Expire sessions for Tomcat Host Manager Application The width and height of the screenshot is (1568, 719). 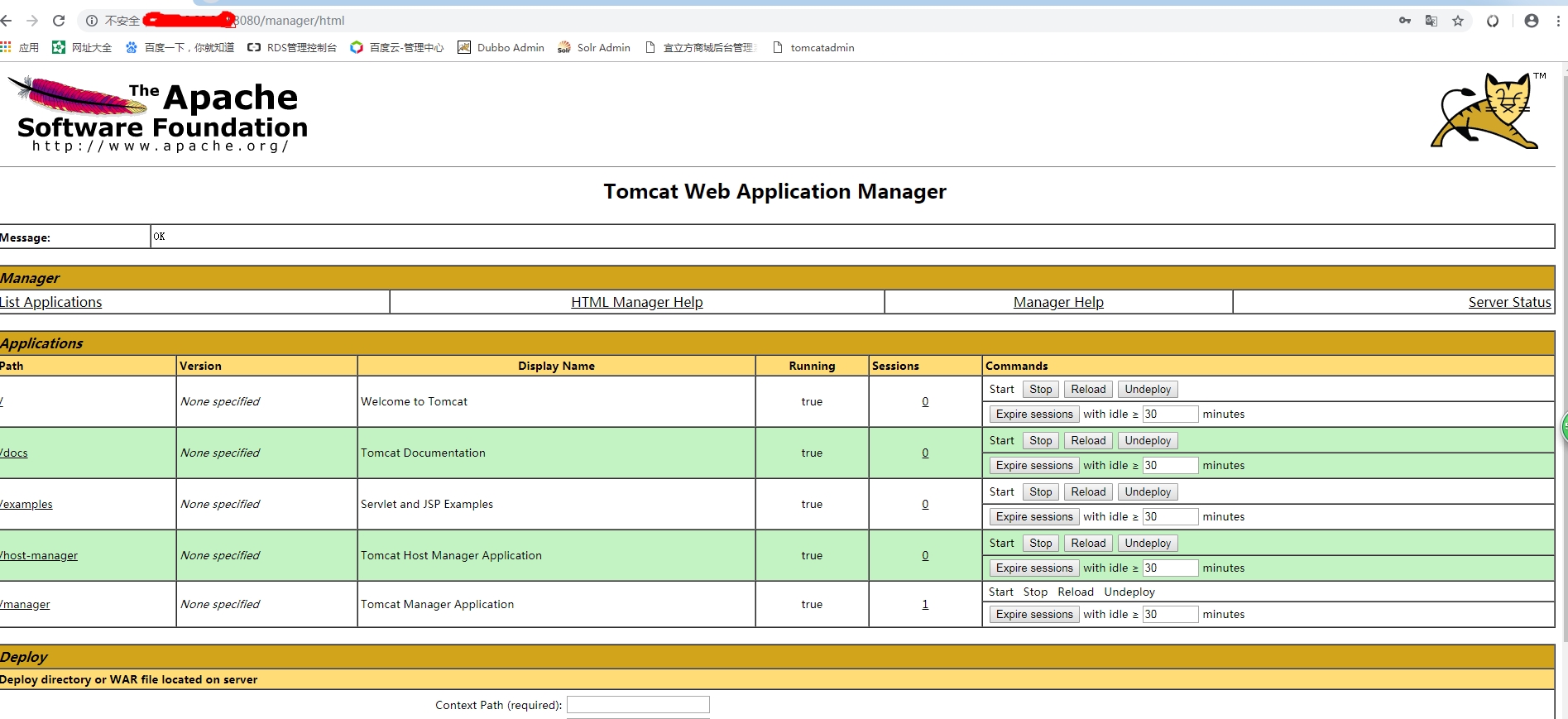(1034, 568)
